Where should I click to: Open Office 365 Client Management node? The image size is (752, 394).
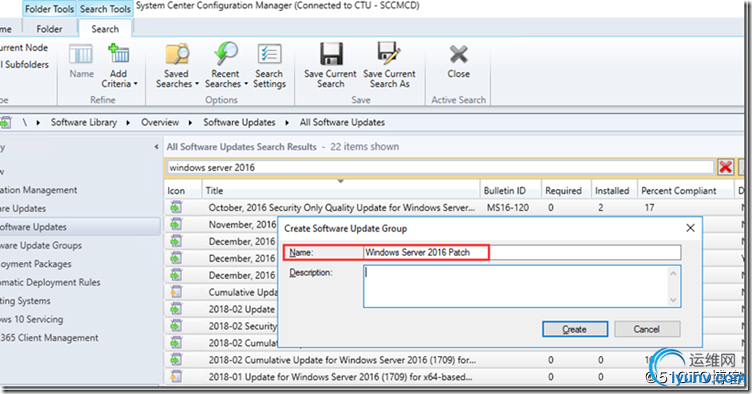tap(49, 338)
